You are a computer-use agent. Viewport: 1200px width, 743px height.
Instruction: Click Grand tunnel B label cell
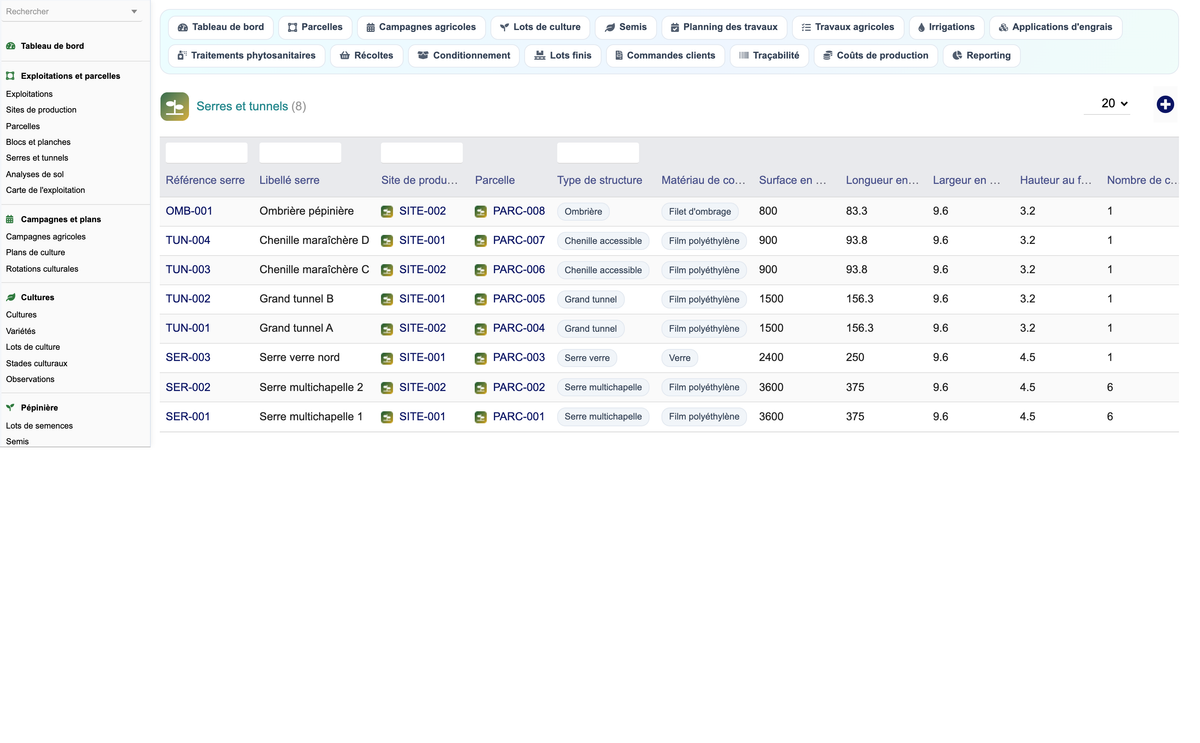coord(296,299)
